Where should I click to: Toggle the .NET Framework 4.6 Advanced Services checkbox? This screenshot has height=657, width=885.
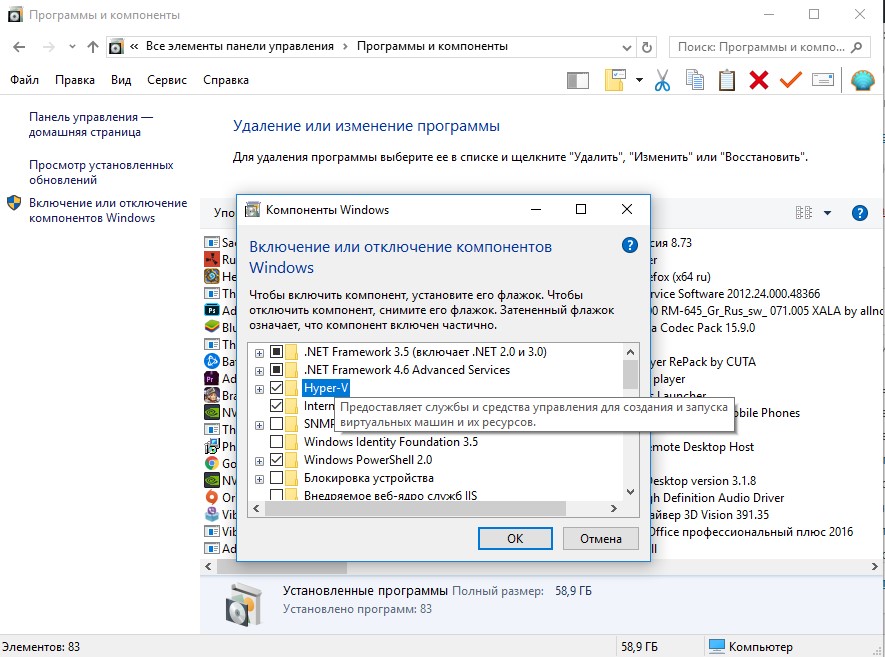tap(276, 370)
